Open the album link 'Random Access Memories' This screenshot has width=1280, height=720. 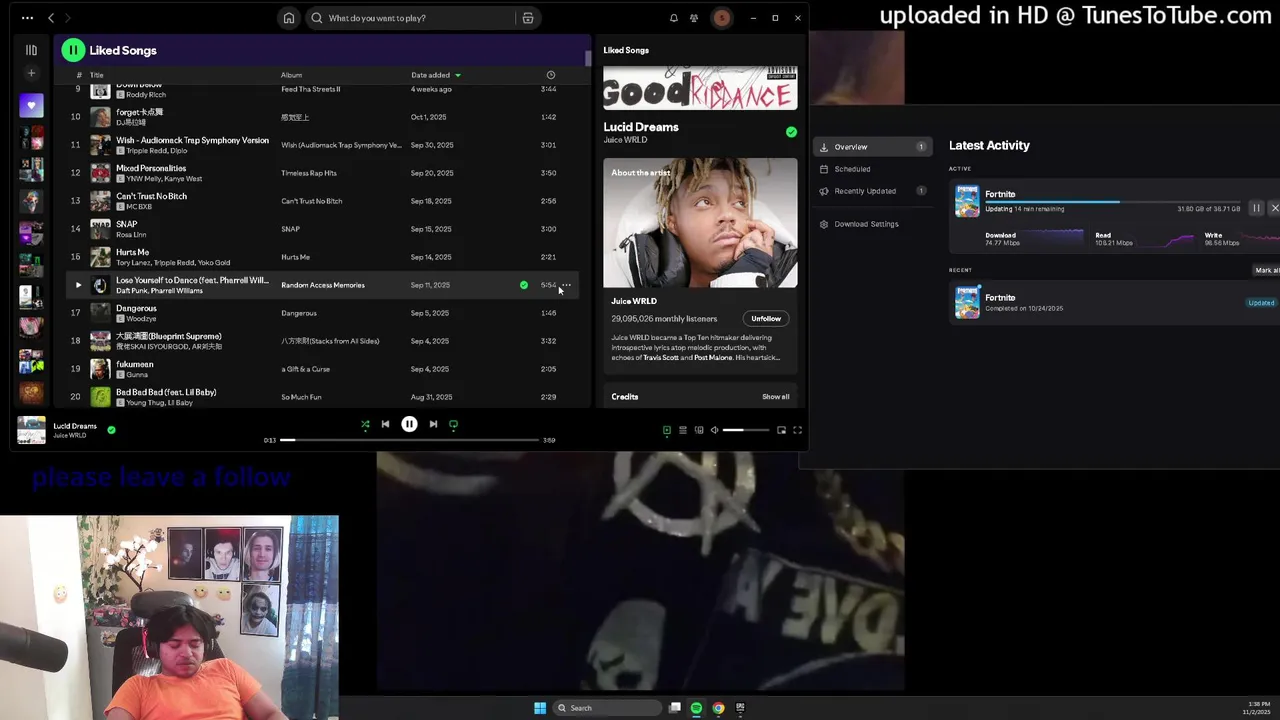323,285
